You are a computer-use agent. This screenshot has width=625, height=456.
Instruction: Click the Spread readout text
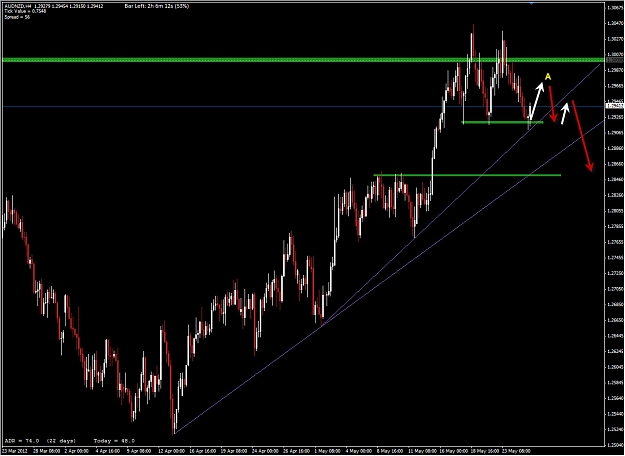[x=17, y=17]
